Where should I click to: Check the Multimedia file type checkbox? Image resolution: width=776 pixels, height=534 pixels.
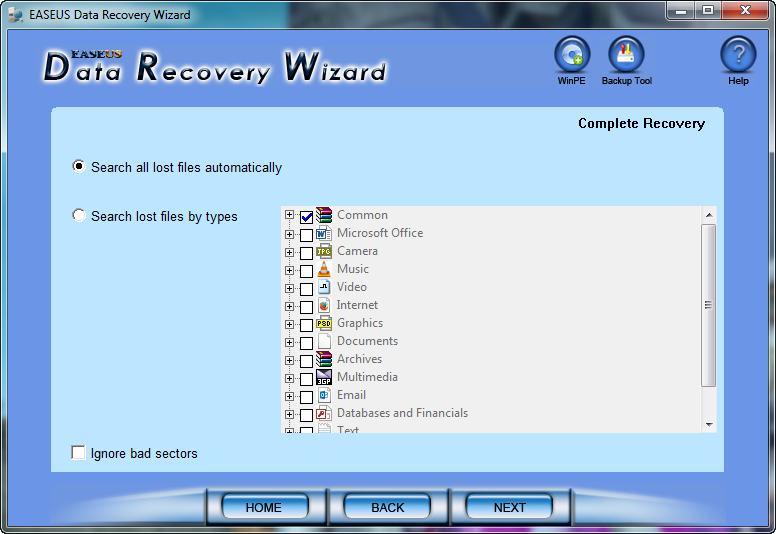(x=306, y=379)
